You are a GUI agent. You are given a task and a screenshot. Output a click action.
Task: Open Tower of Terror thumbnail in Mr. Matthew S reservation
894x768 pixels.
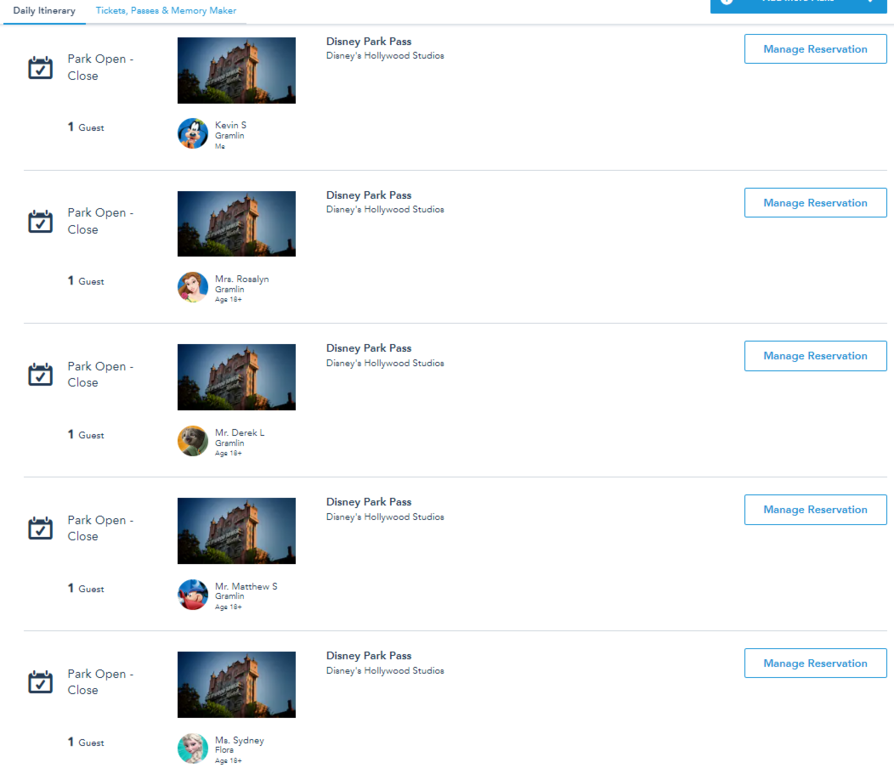237,531
